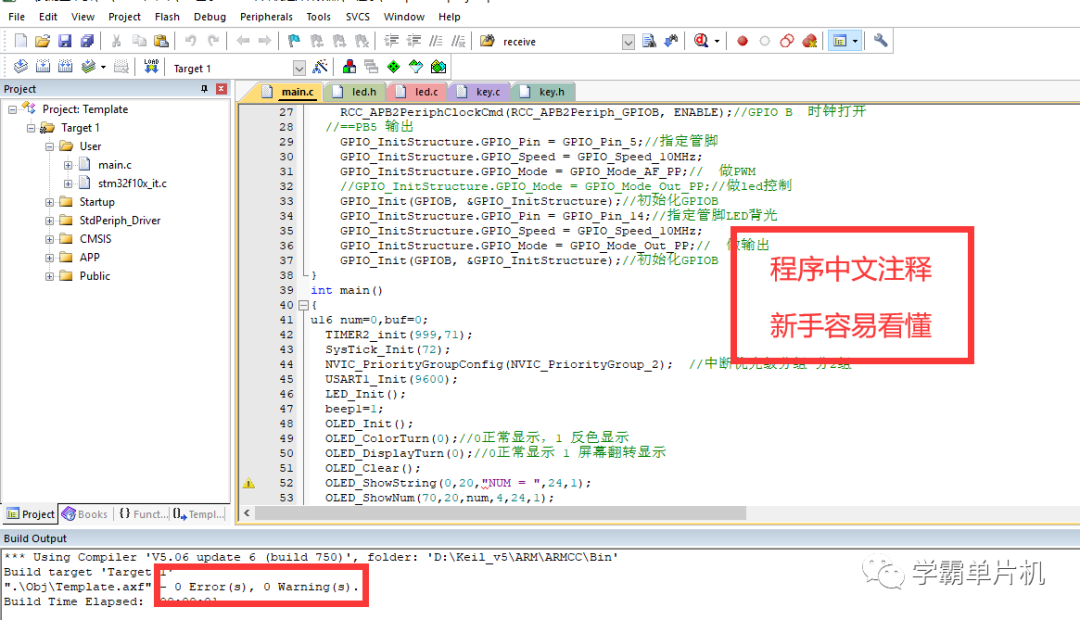Viewport: 1080px width, 620px height.
Task: Click the Incremental Find binoculars icon
Action: pyautogui.click(x=672, y=41)
